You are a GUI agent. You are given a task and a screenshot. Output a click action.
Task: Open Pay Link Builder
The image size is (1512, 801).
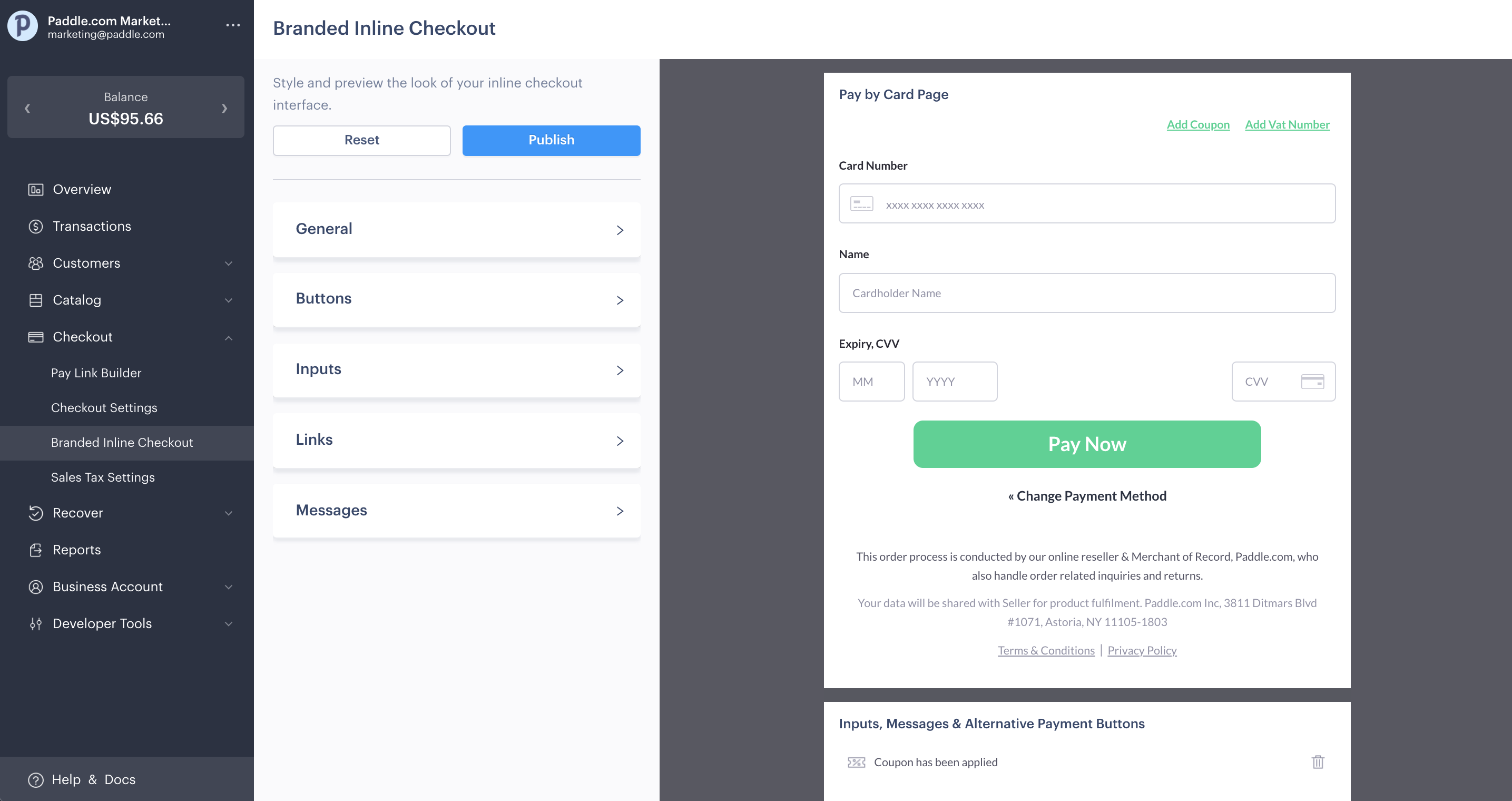coord(96,373)
